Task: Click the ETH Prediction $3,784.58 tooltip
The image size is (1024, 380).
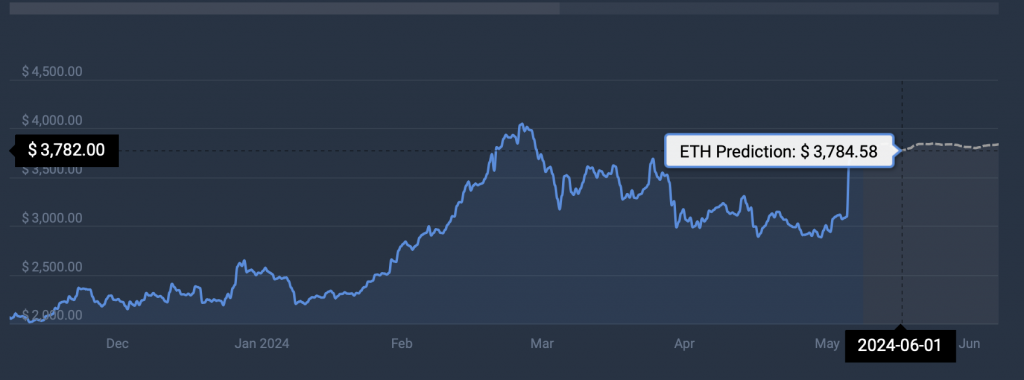Action: tap(778, 151)
